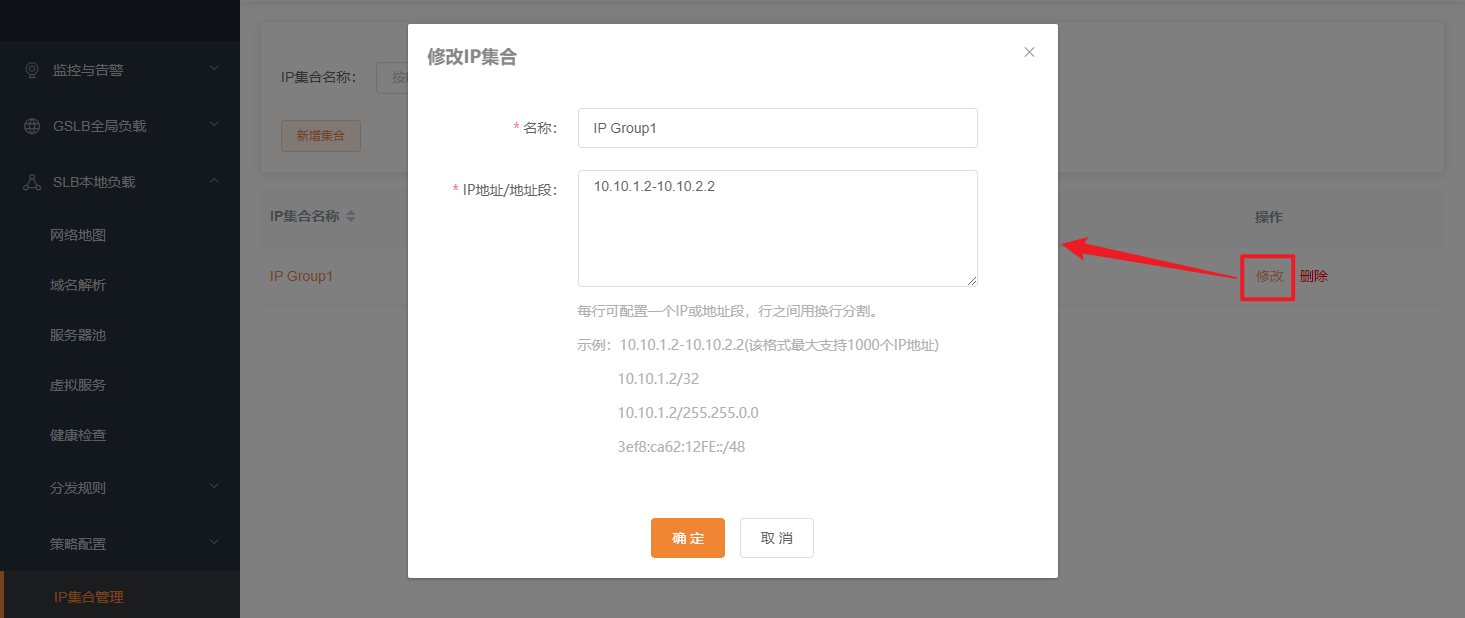
Task: Open 服务器池 in the sidebar
Action: tap(78, 335)
